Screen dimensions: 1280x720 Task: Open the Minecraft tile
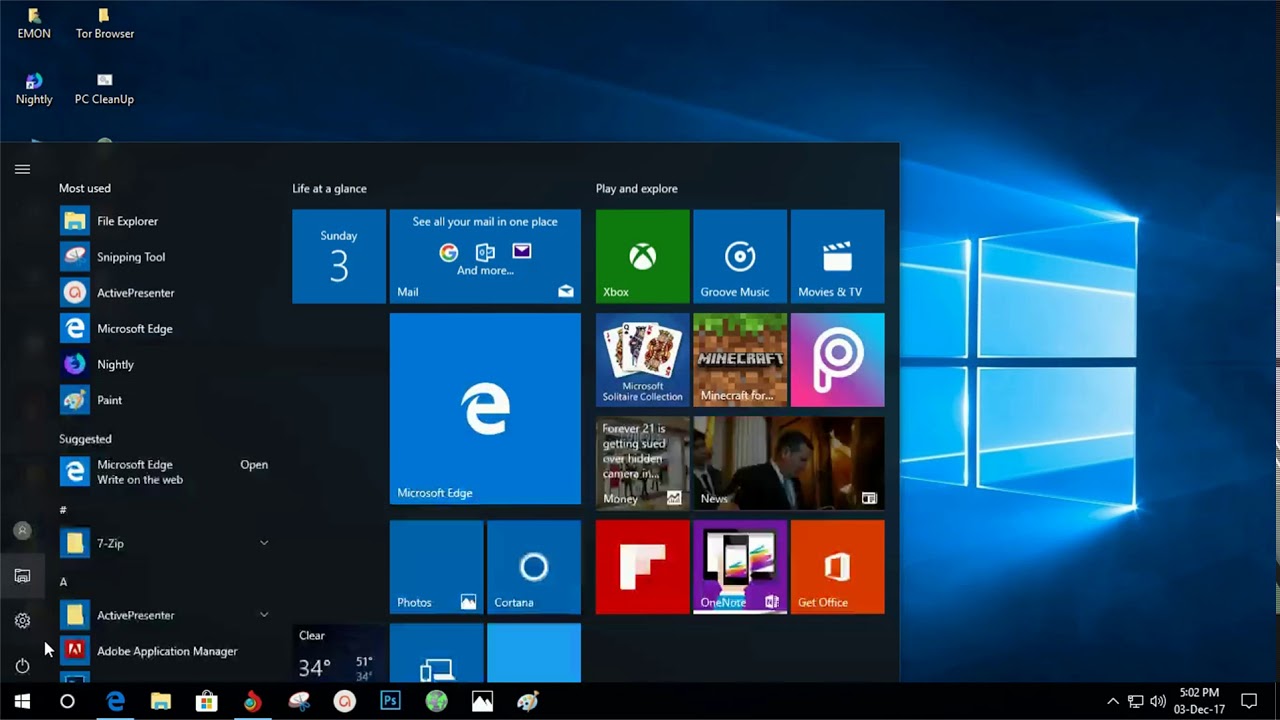pyautogui.click(x=739, y=360)
